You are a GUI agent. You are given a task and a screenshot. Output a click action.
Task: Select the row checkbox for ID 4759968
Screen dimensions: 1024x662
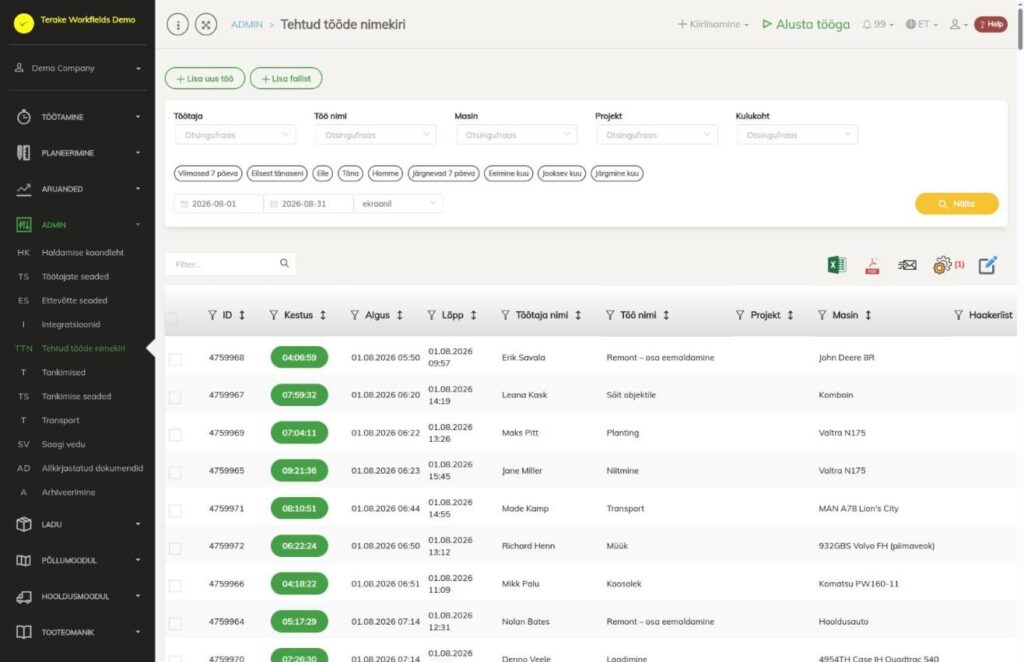point(175,359)
